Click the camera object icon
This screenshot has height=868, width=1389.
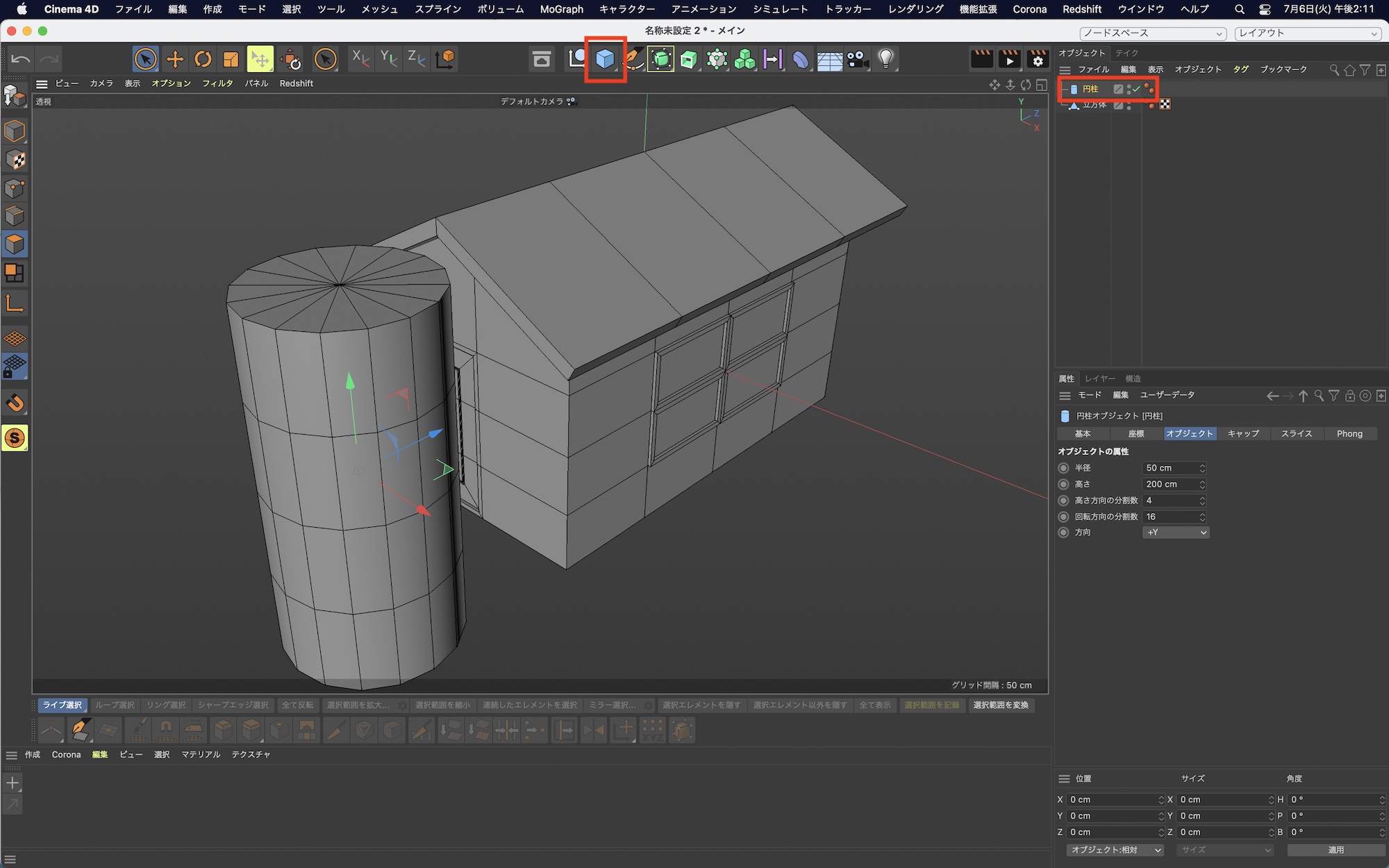858,60
